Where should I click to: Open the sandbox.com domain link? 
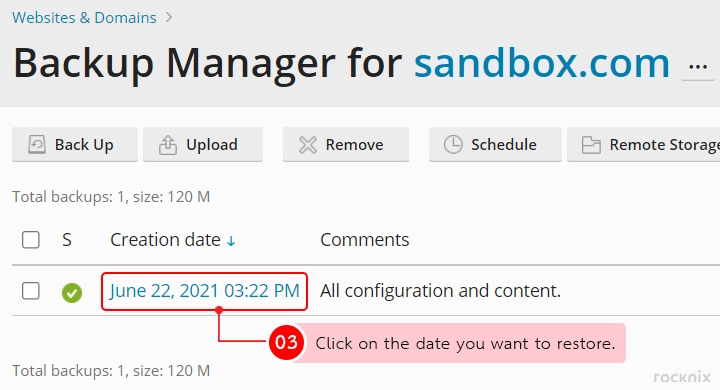[x=542, y=63]
